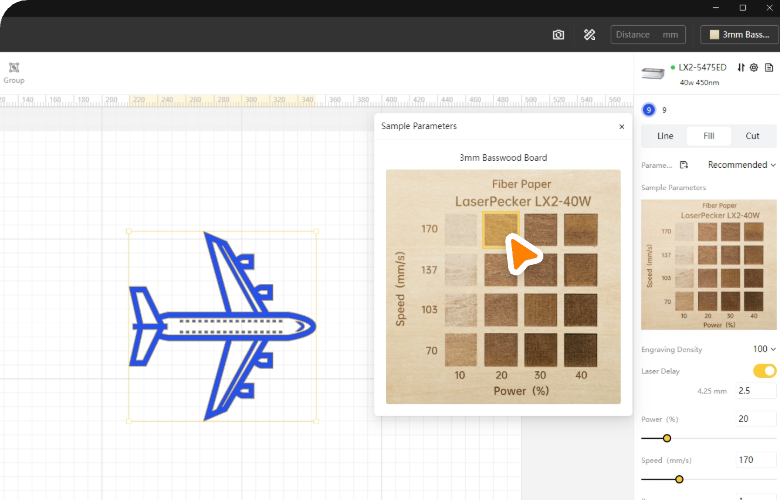
Task: Toggle the Laser Delay switch off
Action: [x=764, y=371]
